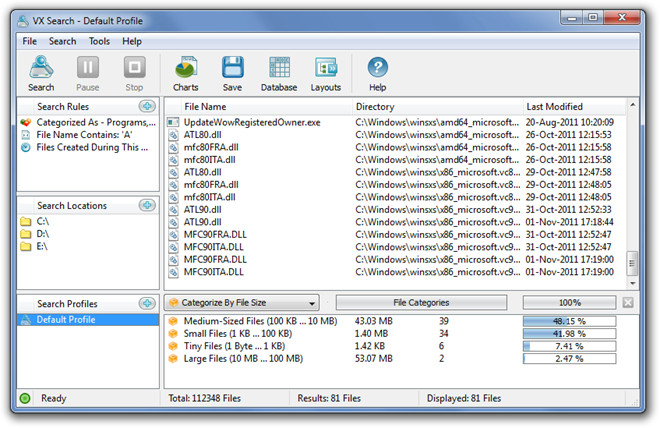
Task: Click the File Name Contains rule icon
Action: 26,135
